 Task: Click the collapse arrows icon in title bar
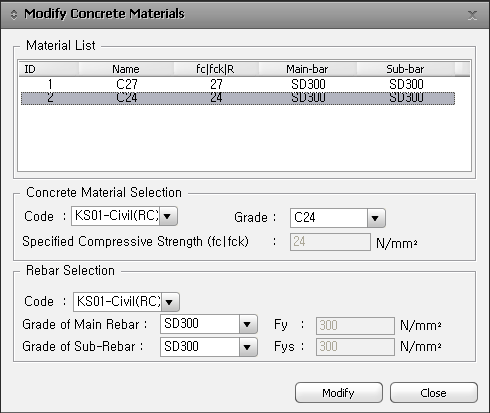pos(14,15)
